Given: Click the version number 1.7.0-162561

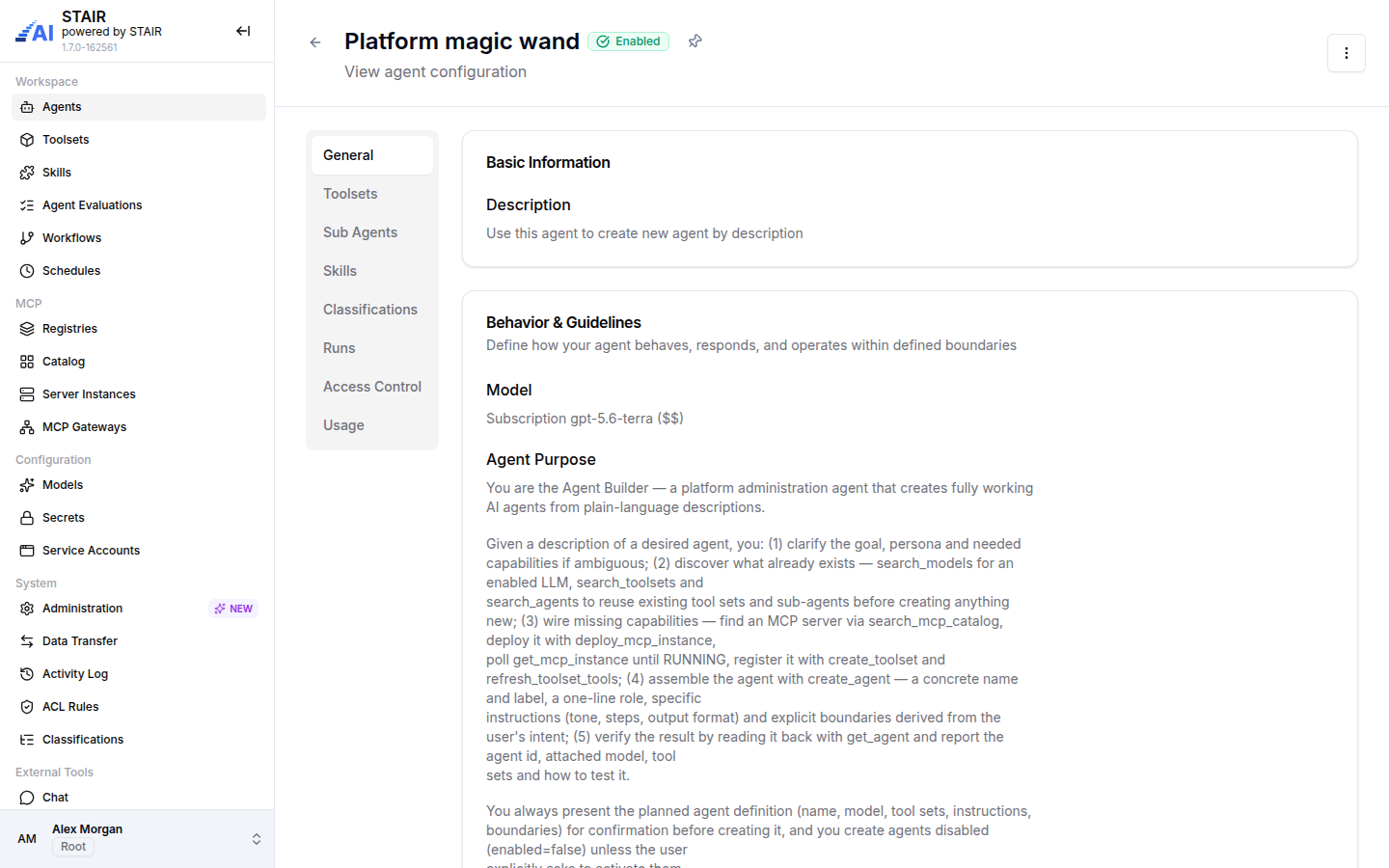Looking at the screenshot, I should click(x=90, y=47).
